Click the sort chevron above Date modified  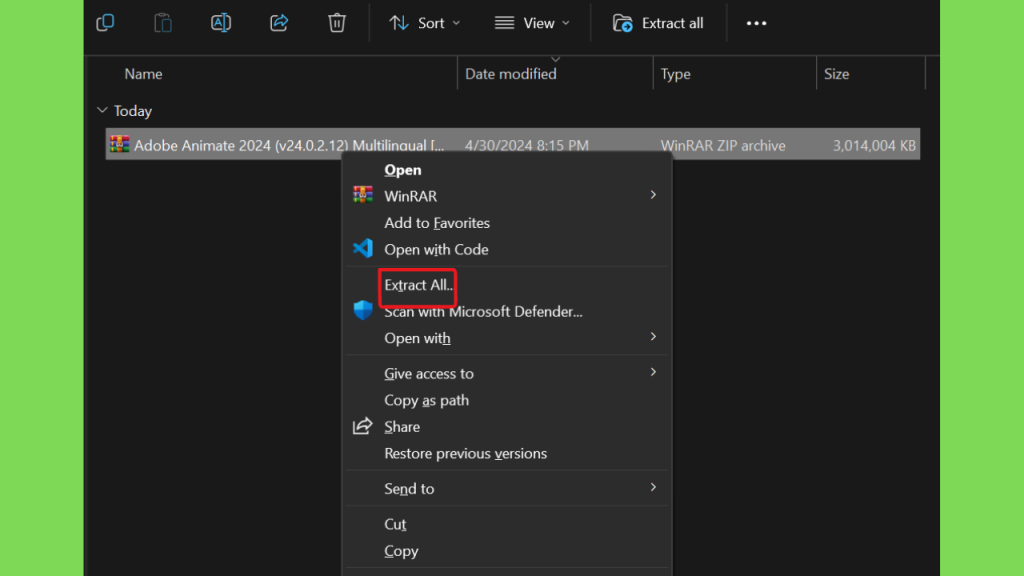[x=555, y=59]
